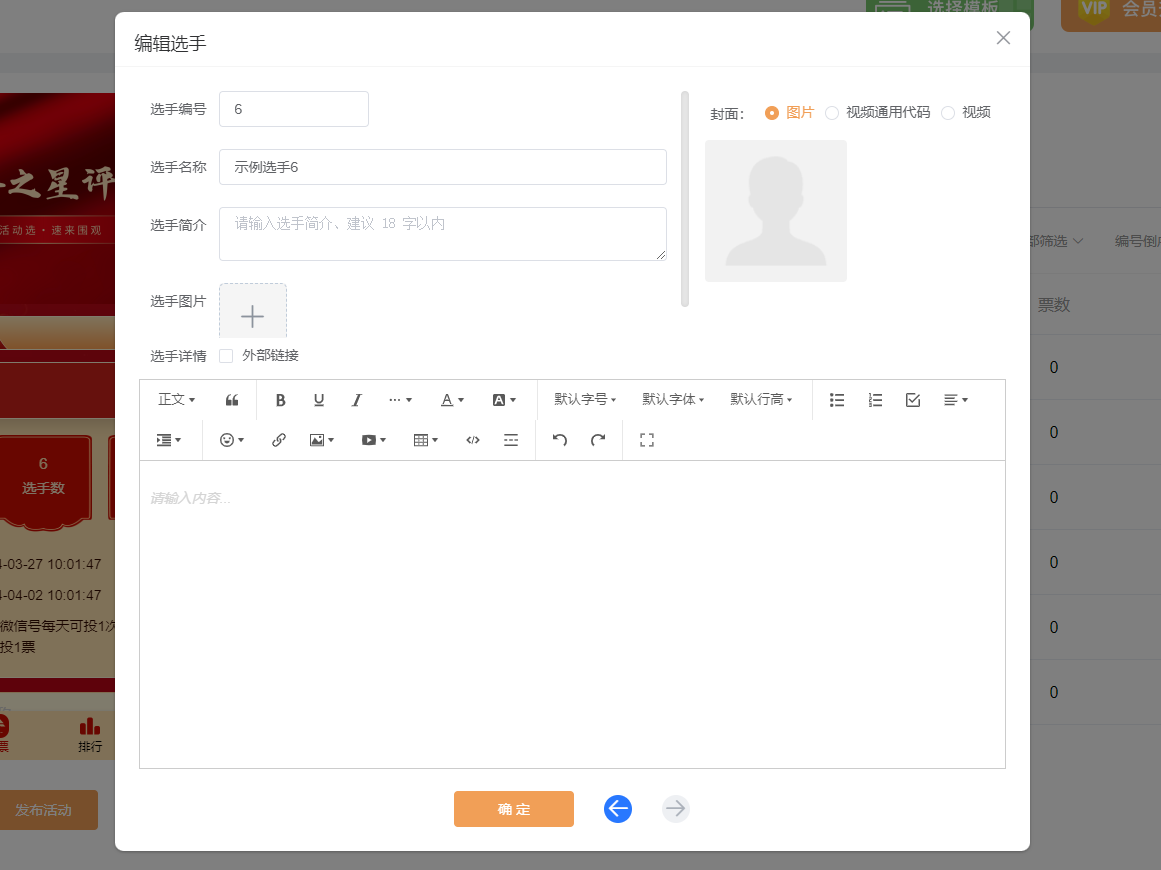Enable the 外部链接 checkbox

[x=226, y=356]
